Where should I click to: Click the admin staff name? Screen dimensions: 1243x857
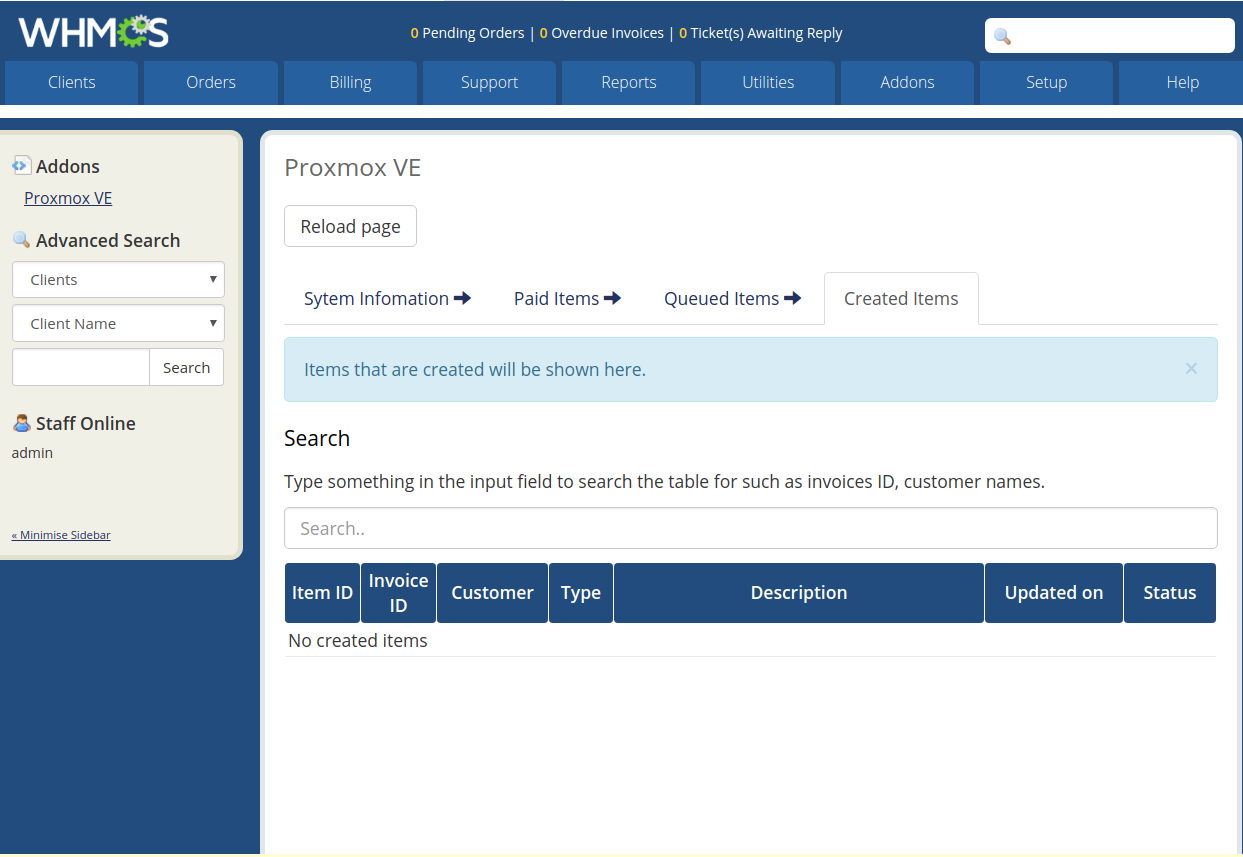[x=32, y=453]
